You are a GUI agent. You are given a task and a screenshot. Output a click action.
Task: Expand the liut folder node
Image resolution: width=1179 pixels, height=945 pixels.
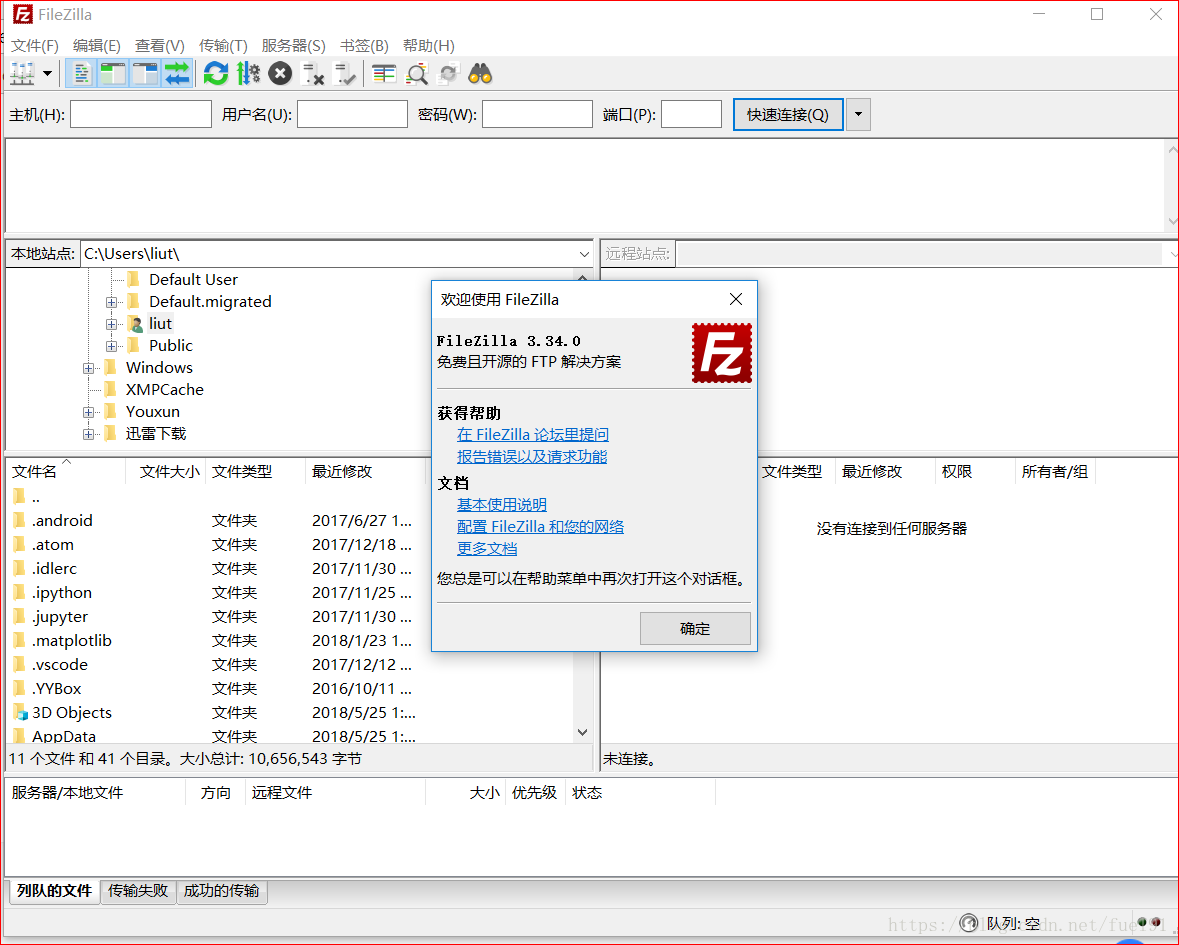coord(111,324)
